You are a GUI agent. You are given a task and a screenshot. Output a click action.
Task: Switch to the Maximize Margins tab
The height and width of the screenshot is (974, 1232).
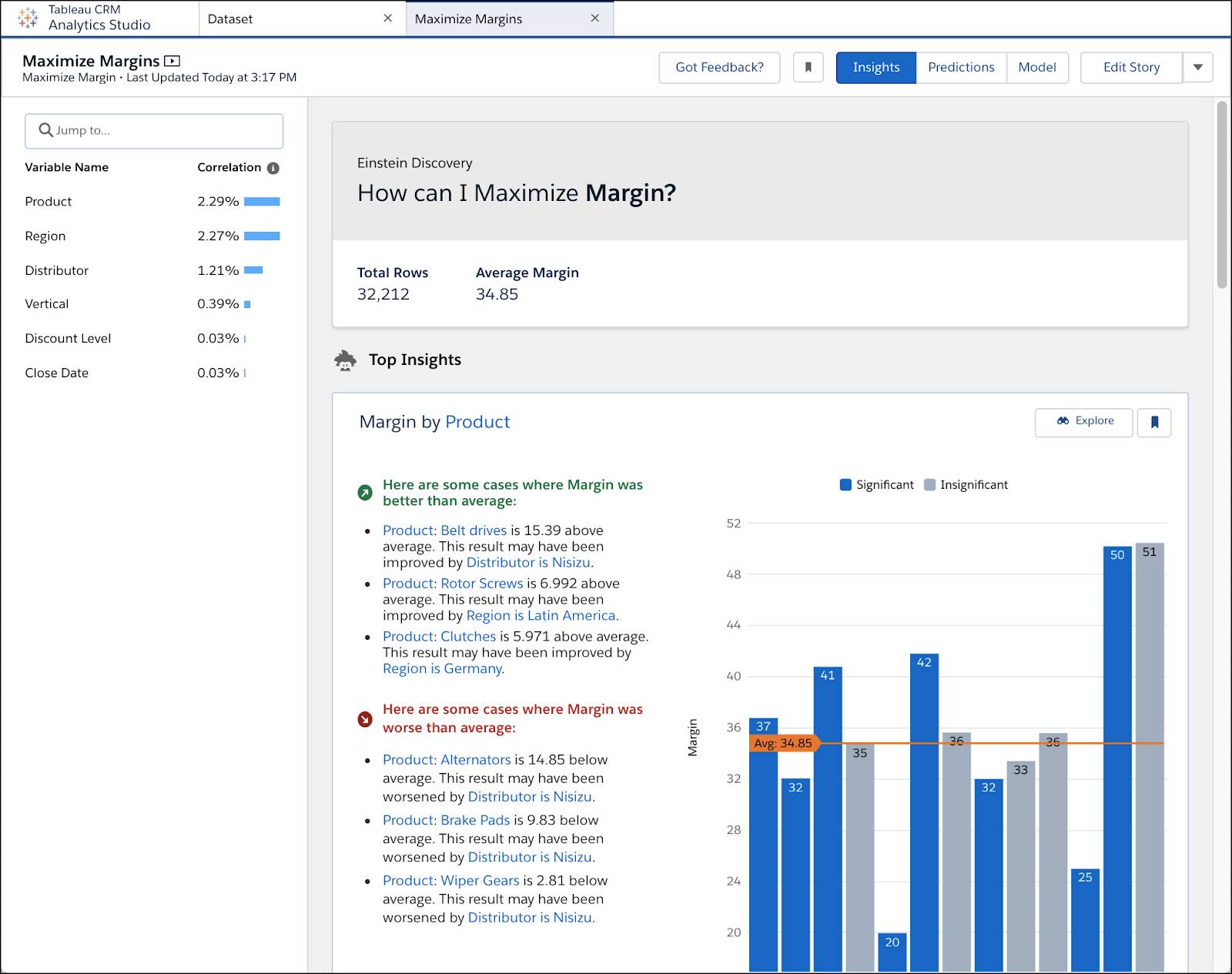tap(509, 18)
